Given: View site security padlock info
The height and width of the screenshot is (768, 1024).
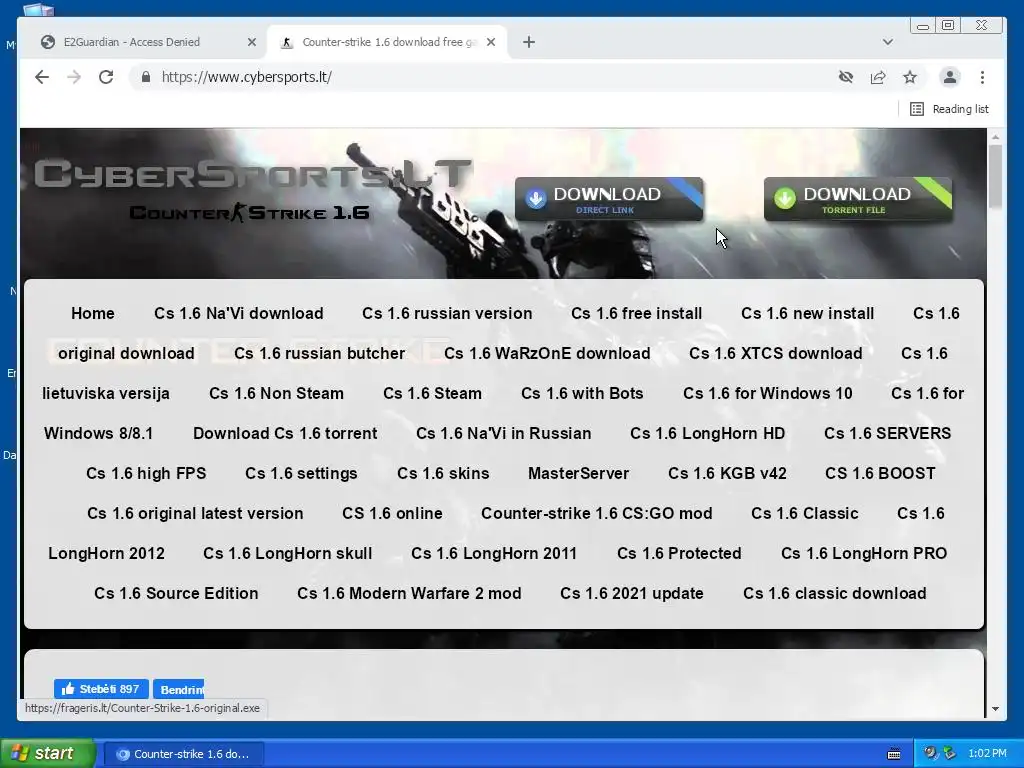Looking at the screenshot, I should 146,77.
